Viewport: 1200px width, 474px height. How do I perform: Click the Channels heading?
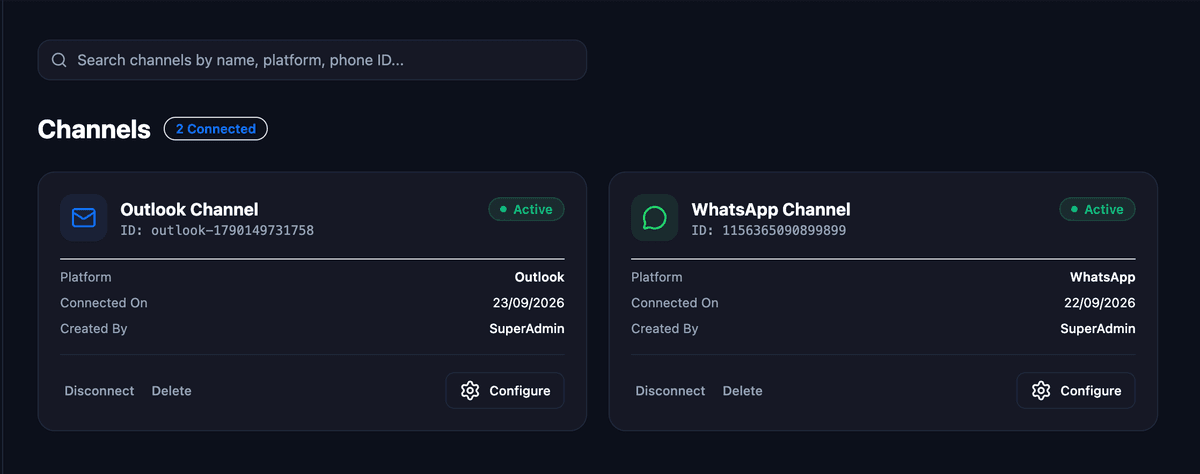point(94,129)
